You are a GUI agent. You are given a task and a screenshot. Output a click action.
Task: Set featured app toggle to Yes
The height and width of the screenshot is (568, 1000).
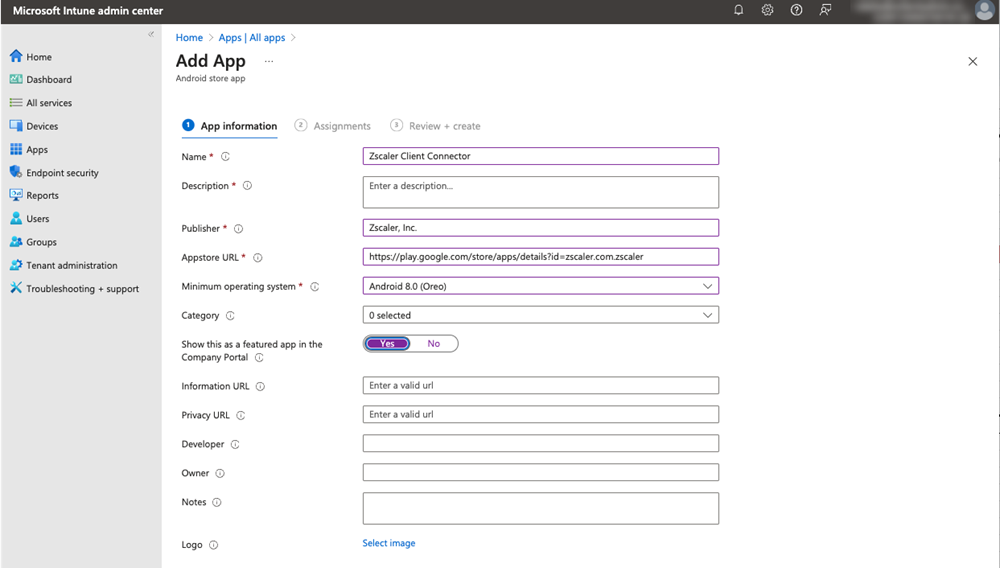pos(388,344)
